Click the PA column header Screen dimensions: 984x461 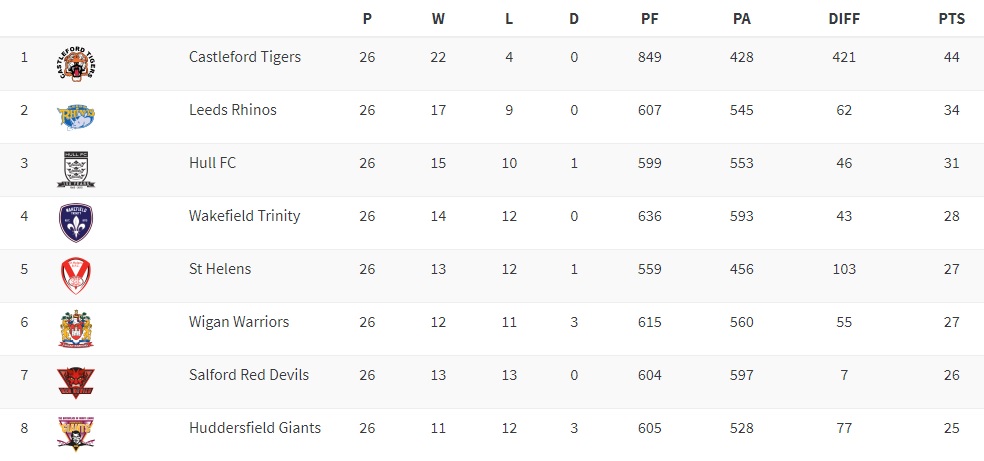(x=741, y=19)
